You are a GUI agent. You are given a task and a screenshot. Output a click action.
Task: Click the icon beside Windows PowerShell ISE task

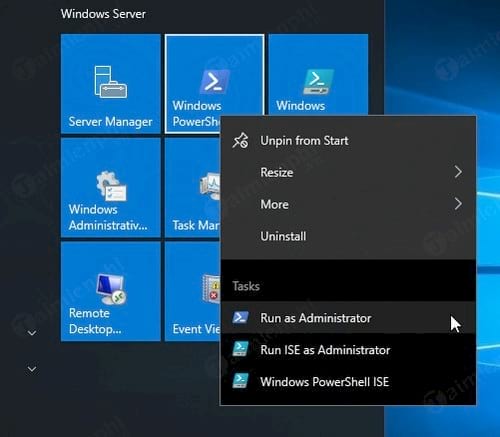240,381
